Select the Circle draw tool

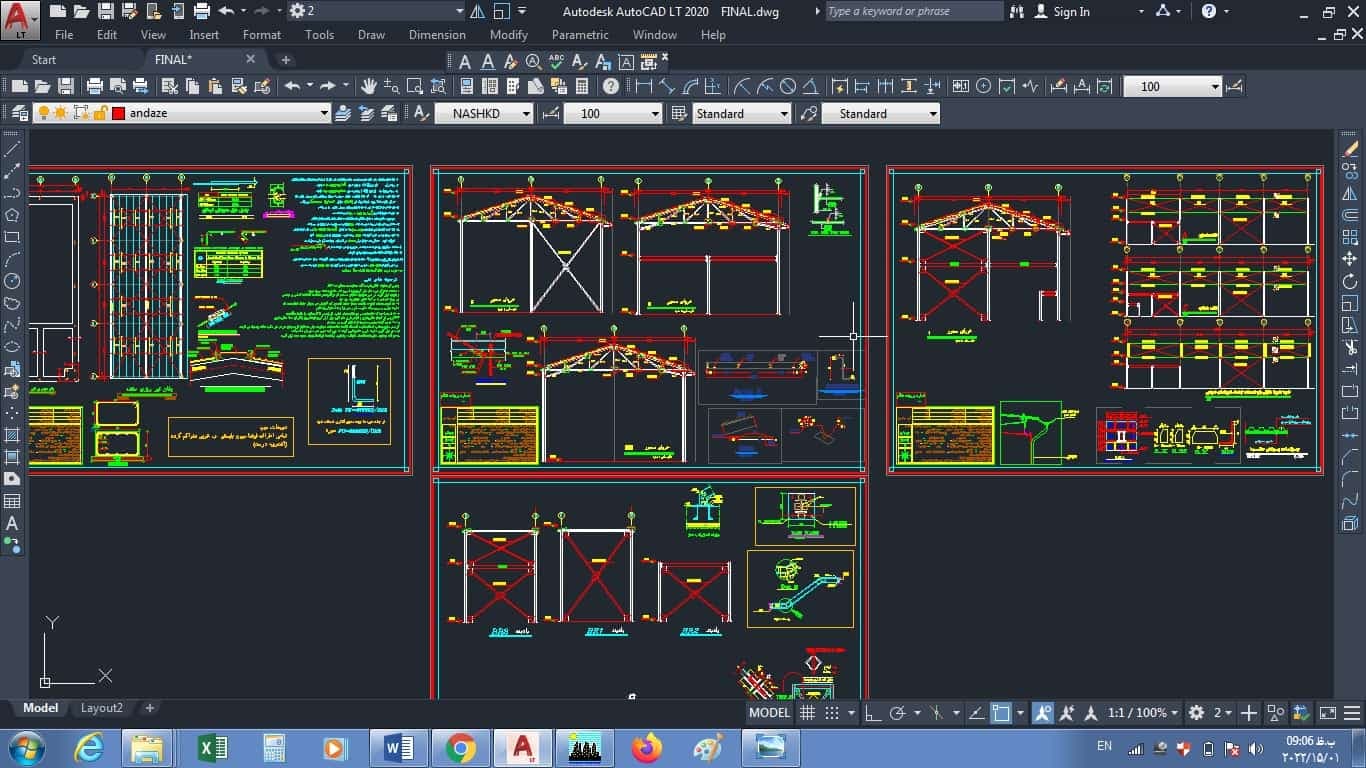pyautogui.click(x=12, y=281)
